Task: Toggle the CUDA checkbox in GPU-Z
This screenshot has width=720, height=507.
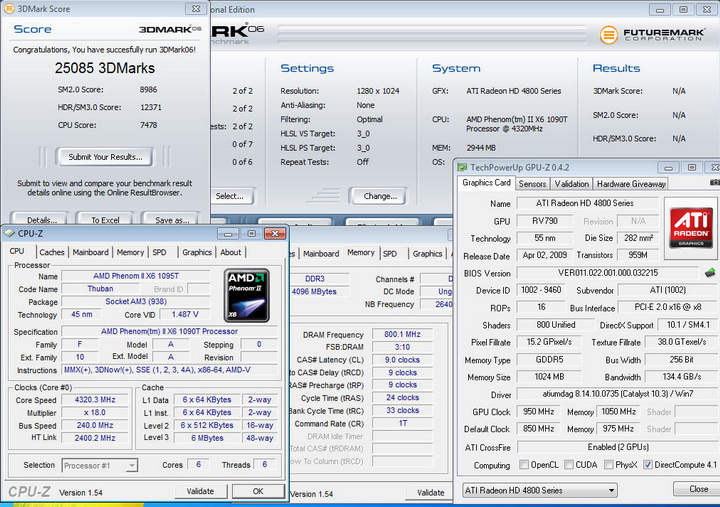Action: [569, 465]
